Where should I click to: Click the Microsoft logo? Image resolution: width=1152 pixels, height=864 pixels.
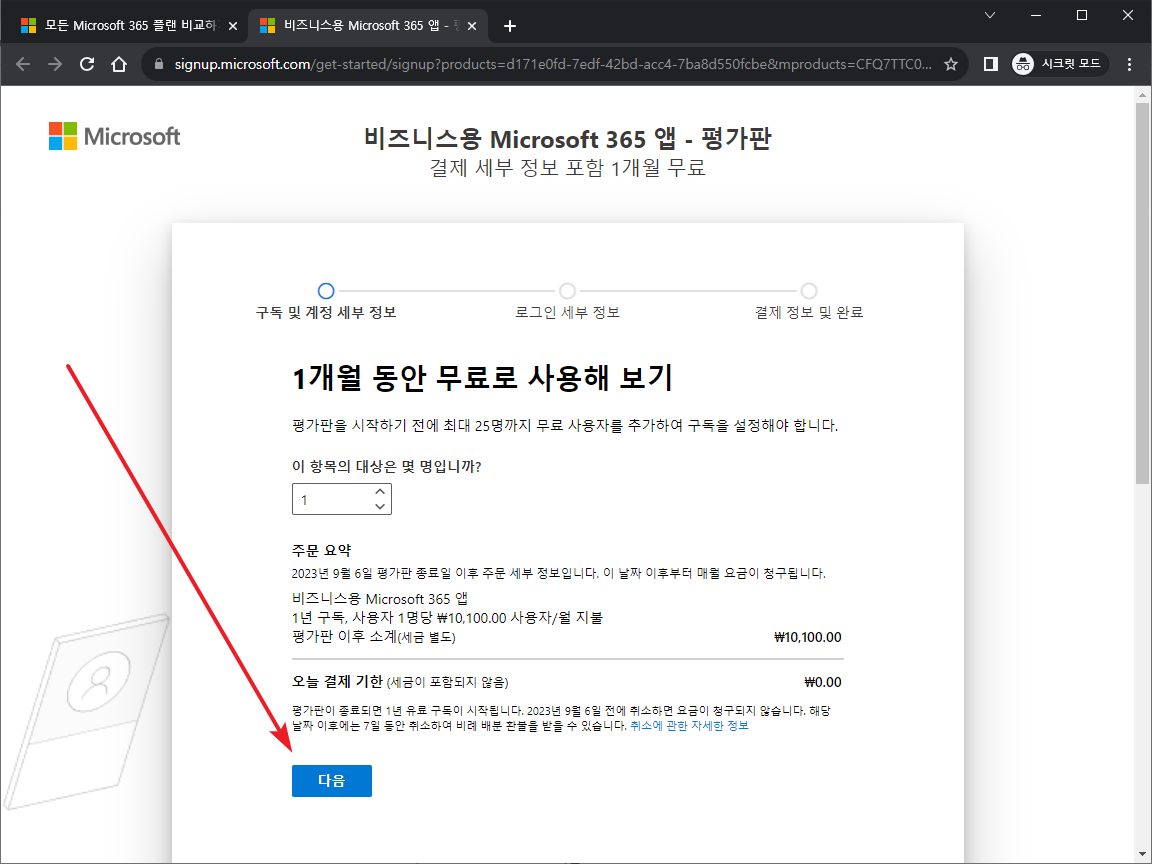tap(115, 136)
